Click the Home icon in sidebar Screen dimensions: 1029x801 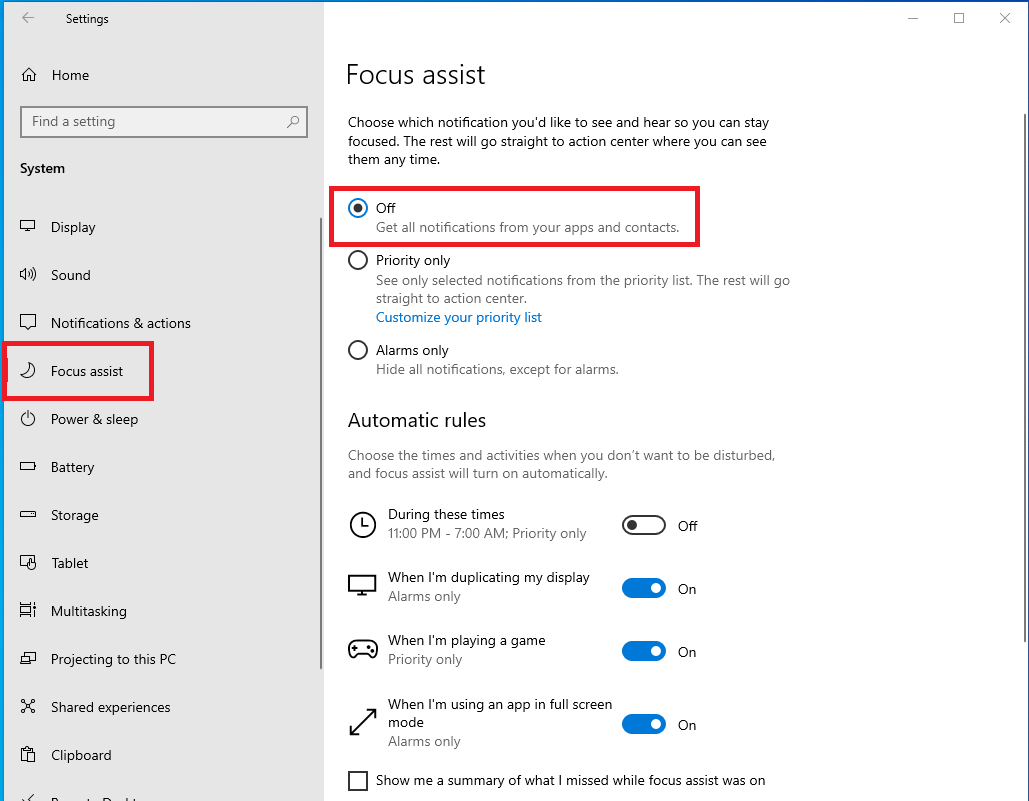29,75
